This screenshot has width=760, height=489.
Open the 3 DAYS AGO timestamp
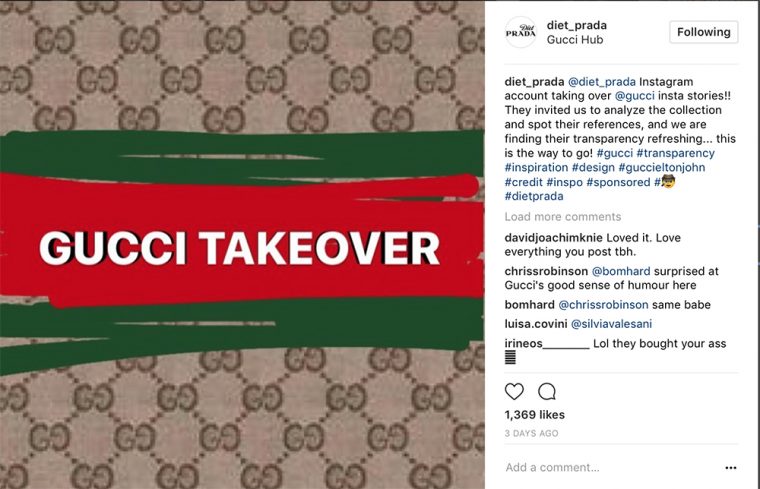[531, 433]
